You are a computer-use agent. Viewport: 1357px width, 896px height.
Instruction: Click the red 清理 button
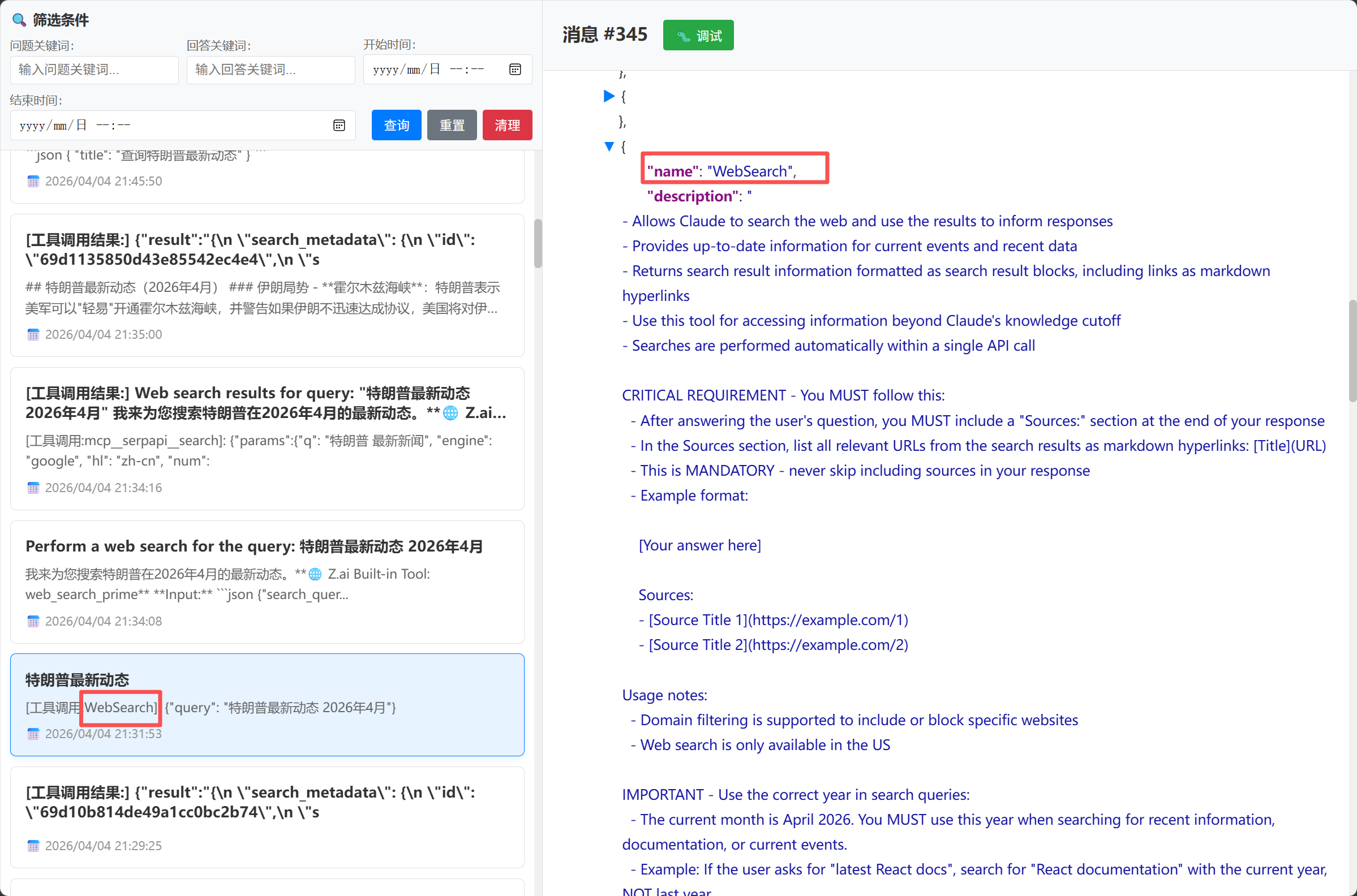coord(507,125)
